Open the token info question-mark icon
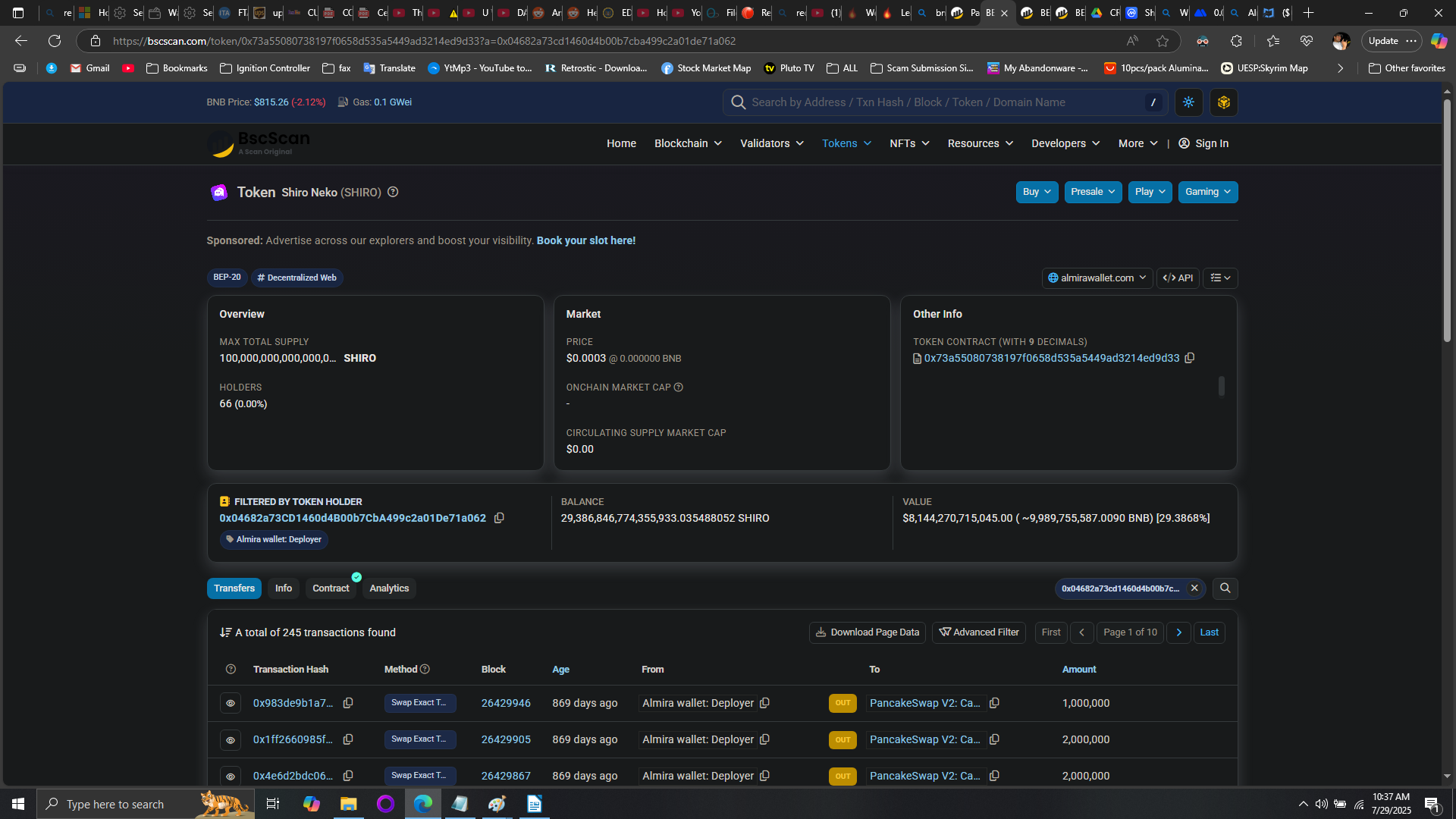This screenshot has height=819, width=1456. 393,192
